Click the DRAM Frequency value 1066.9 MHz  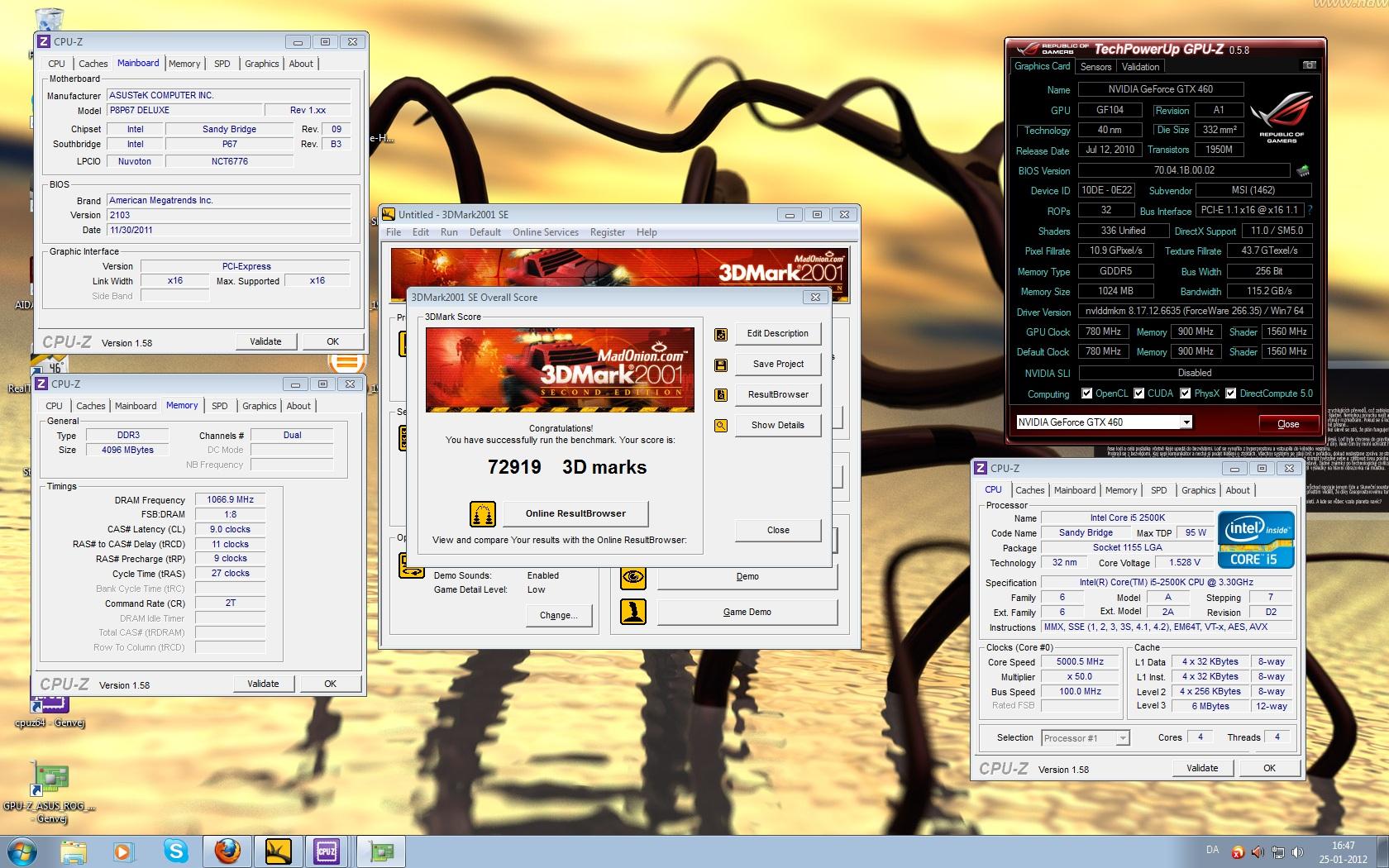coord(231,500)
